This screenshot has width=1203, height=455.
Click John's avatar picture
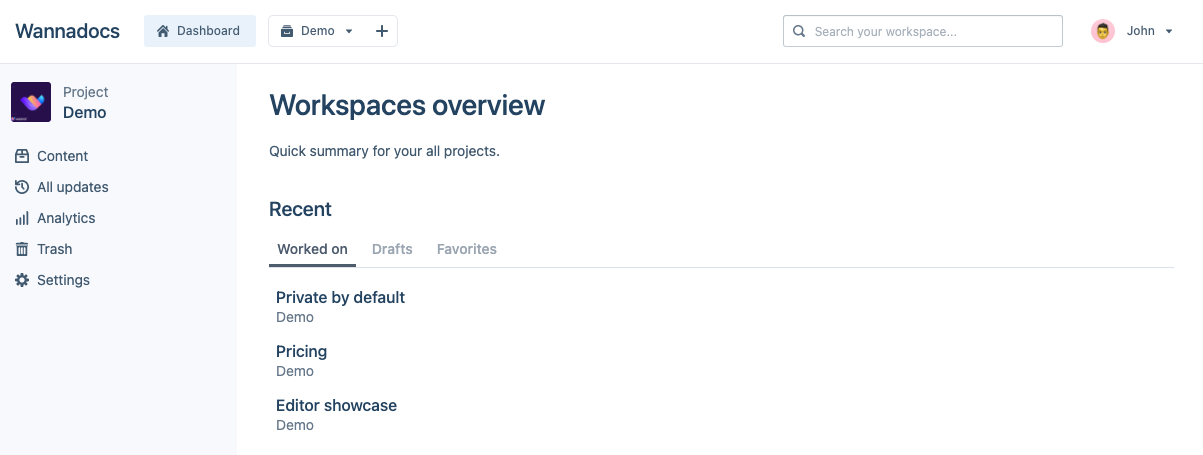pos(1103,31)
